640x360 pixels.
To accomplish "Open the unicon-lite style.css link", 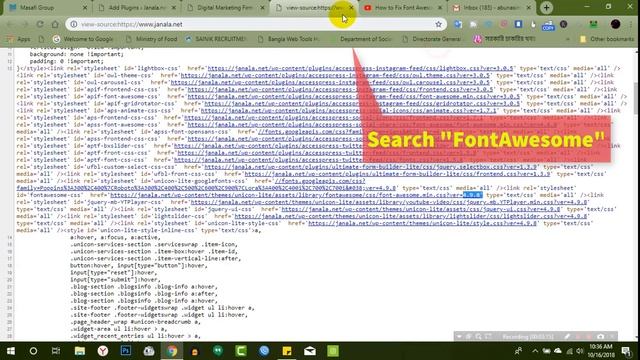I will tap(422, 223).
